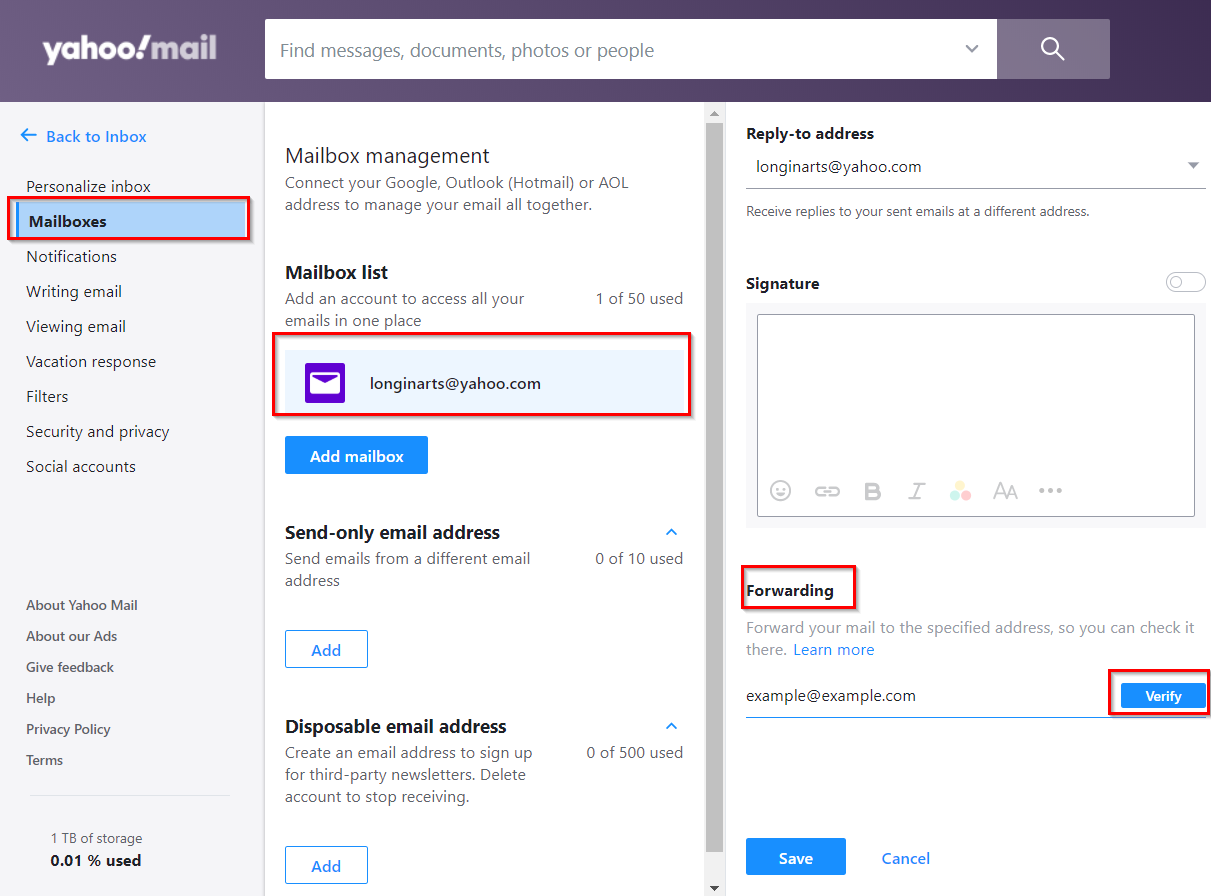Click the forwarding address input field
The height and width of the screenshot is (896, 1211).
(x=927, y=696)
